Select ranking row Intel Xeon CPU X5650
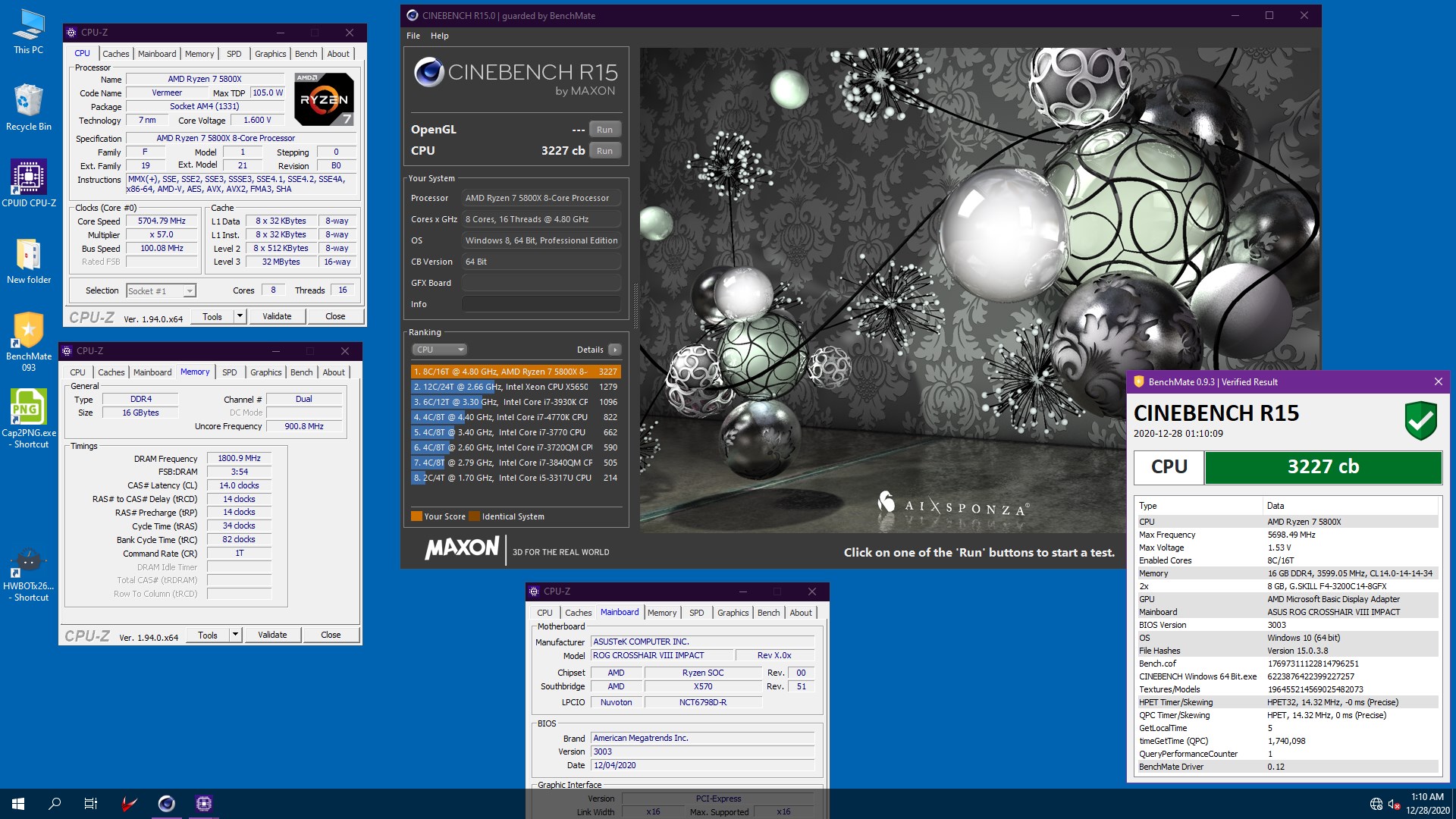 click(516, 387)
